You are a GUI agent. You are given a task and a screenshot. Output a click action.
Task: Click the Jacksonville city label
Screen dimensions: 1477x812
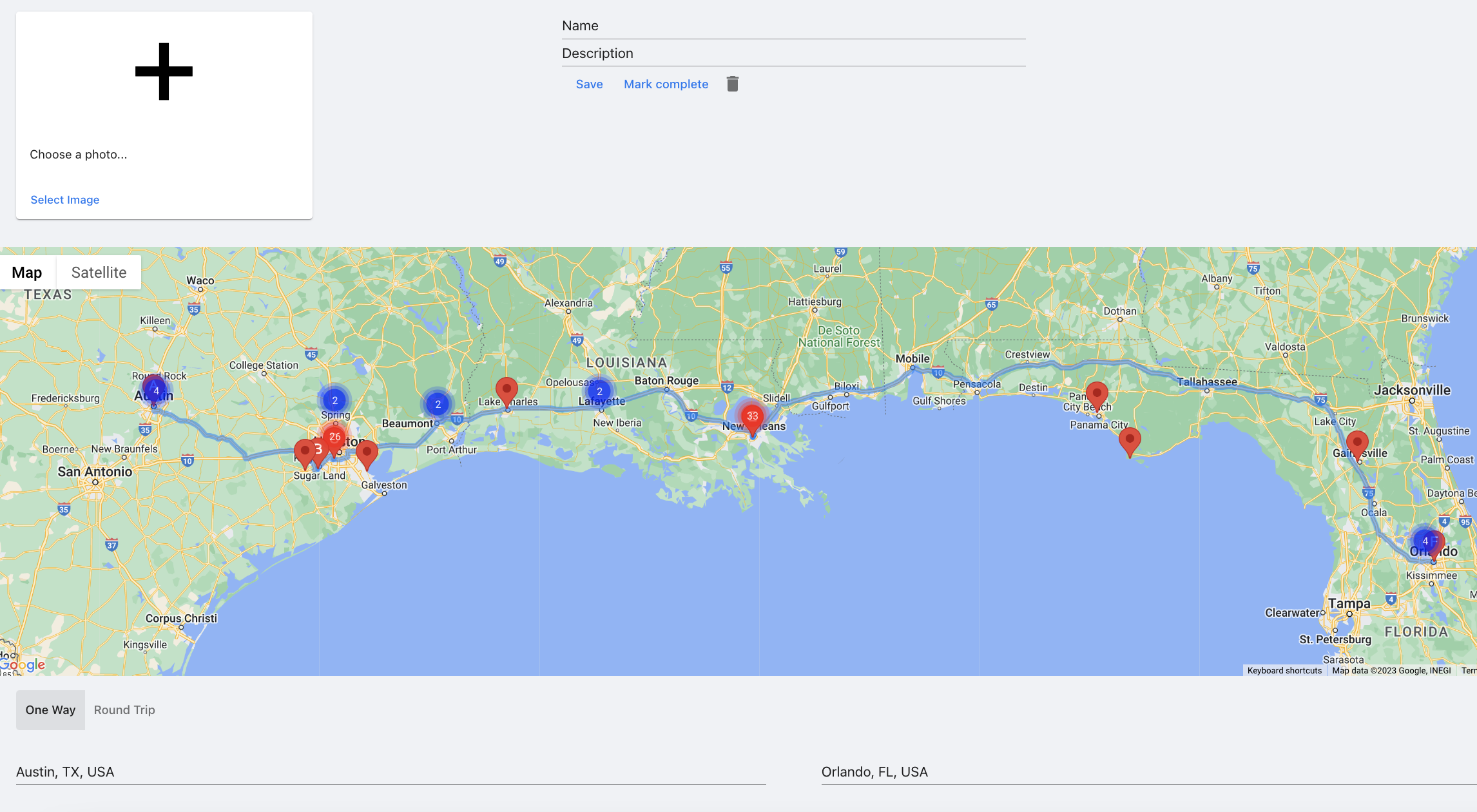(1412, 390)
